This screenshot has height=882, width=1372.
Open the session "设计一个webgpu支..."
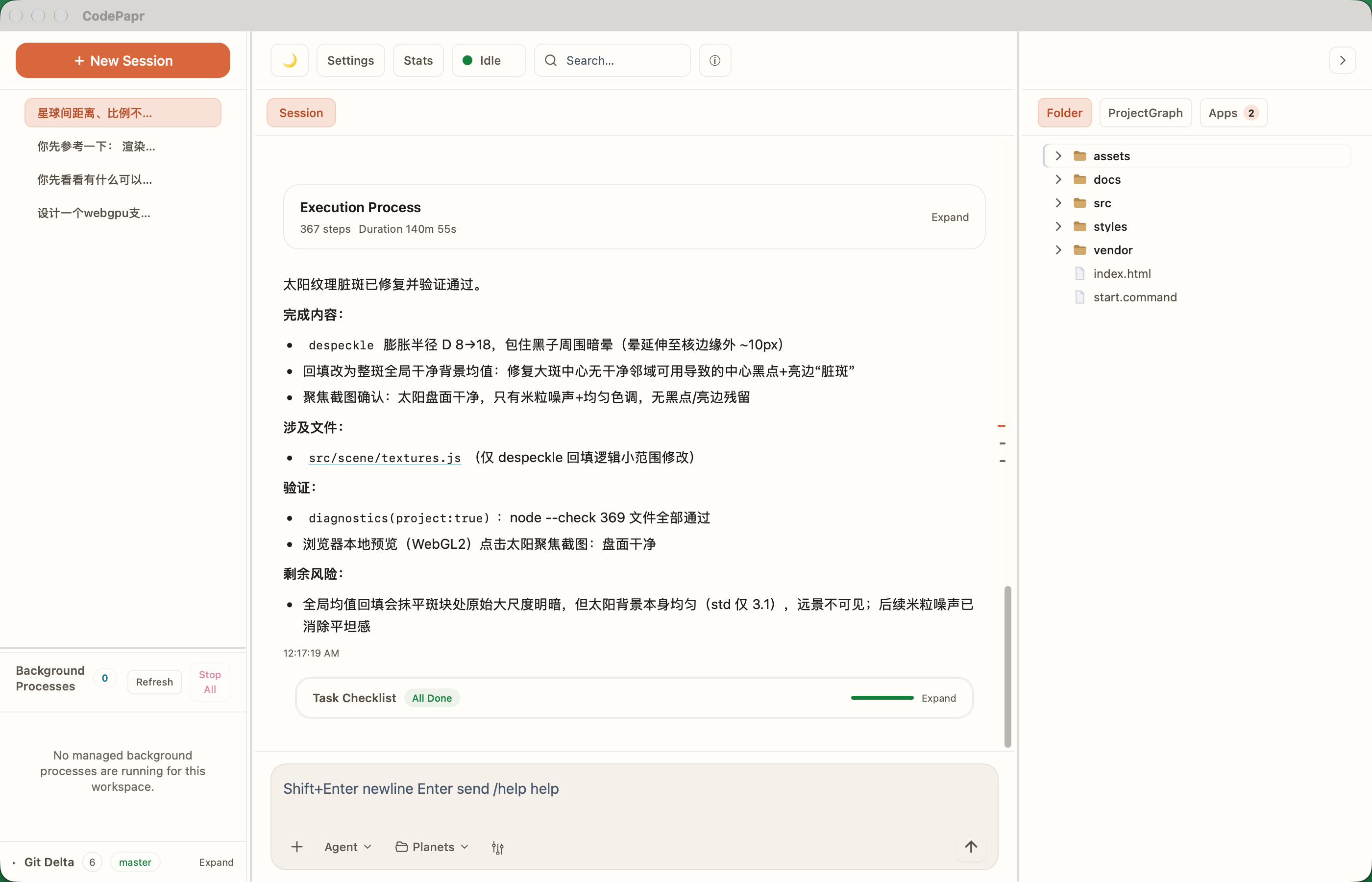tap(122, 213)
